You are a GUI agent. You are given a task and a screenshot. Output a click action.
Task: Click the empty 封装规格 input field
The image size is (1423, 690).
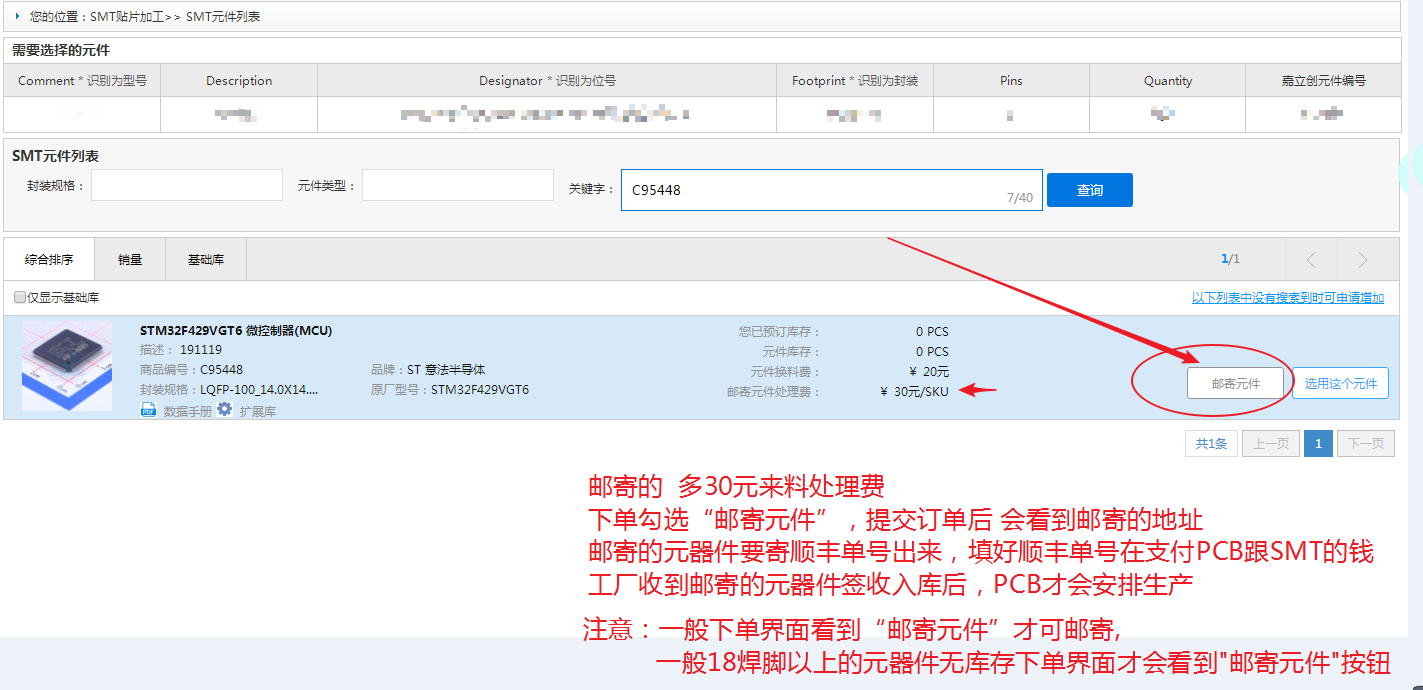(x=186, y=185)
